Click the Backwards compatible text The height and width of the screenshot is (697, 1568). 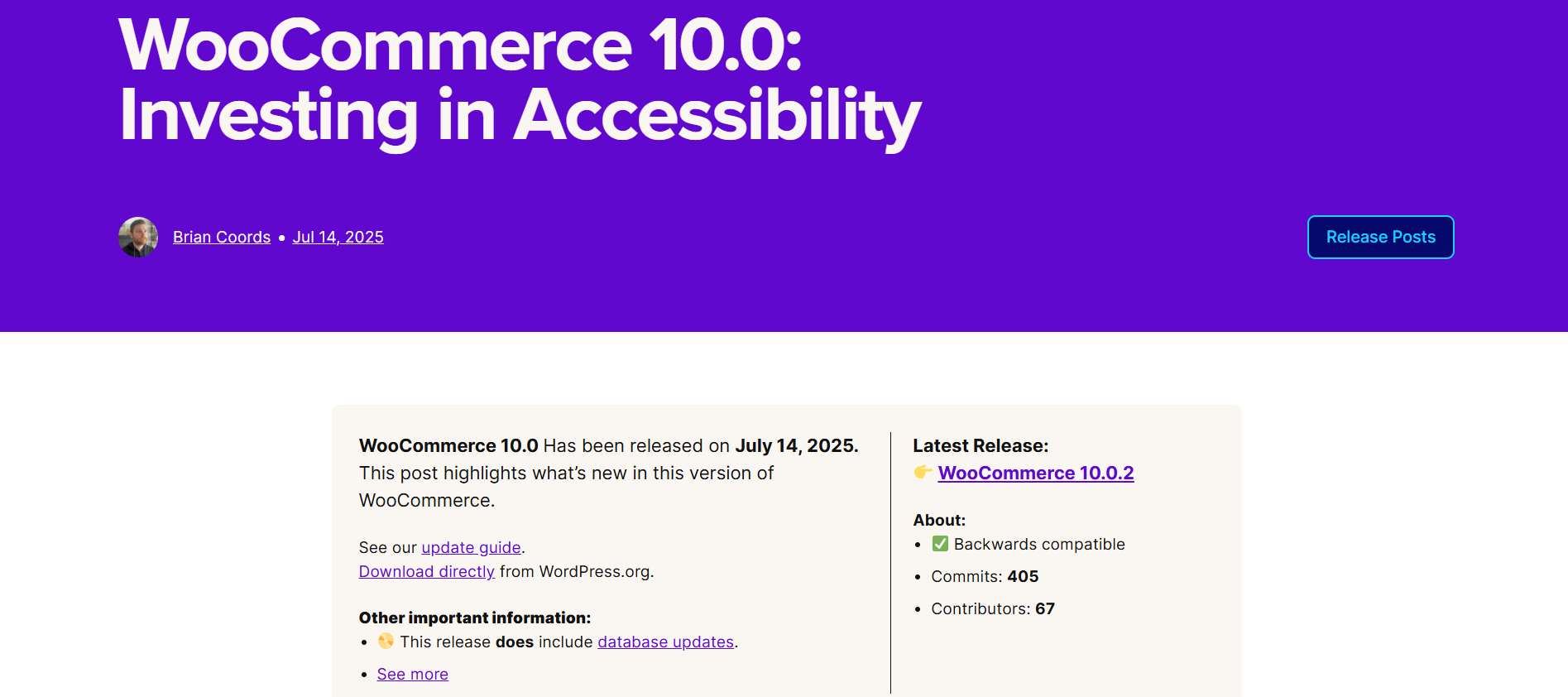coord(1039,545)
